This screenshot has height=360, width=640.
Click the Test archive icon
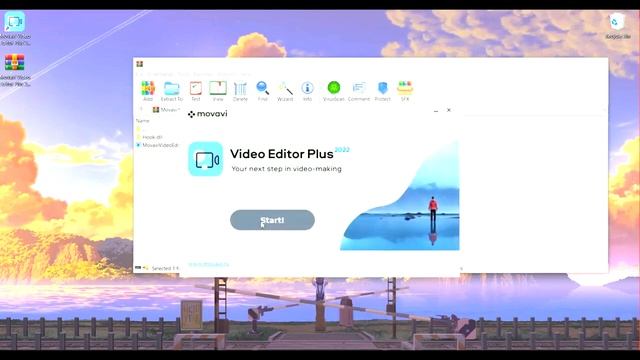point(196,91)
